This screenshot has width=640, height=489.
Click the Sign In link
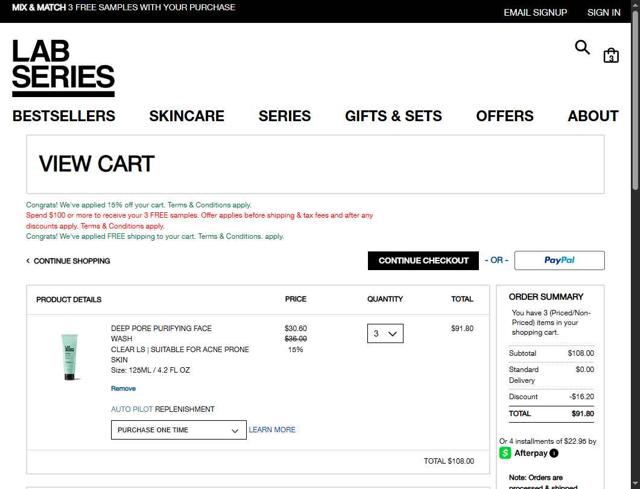[604, 13]
